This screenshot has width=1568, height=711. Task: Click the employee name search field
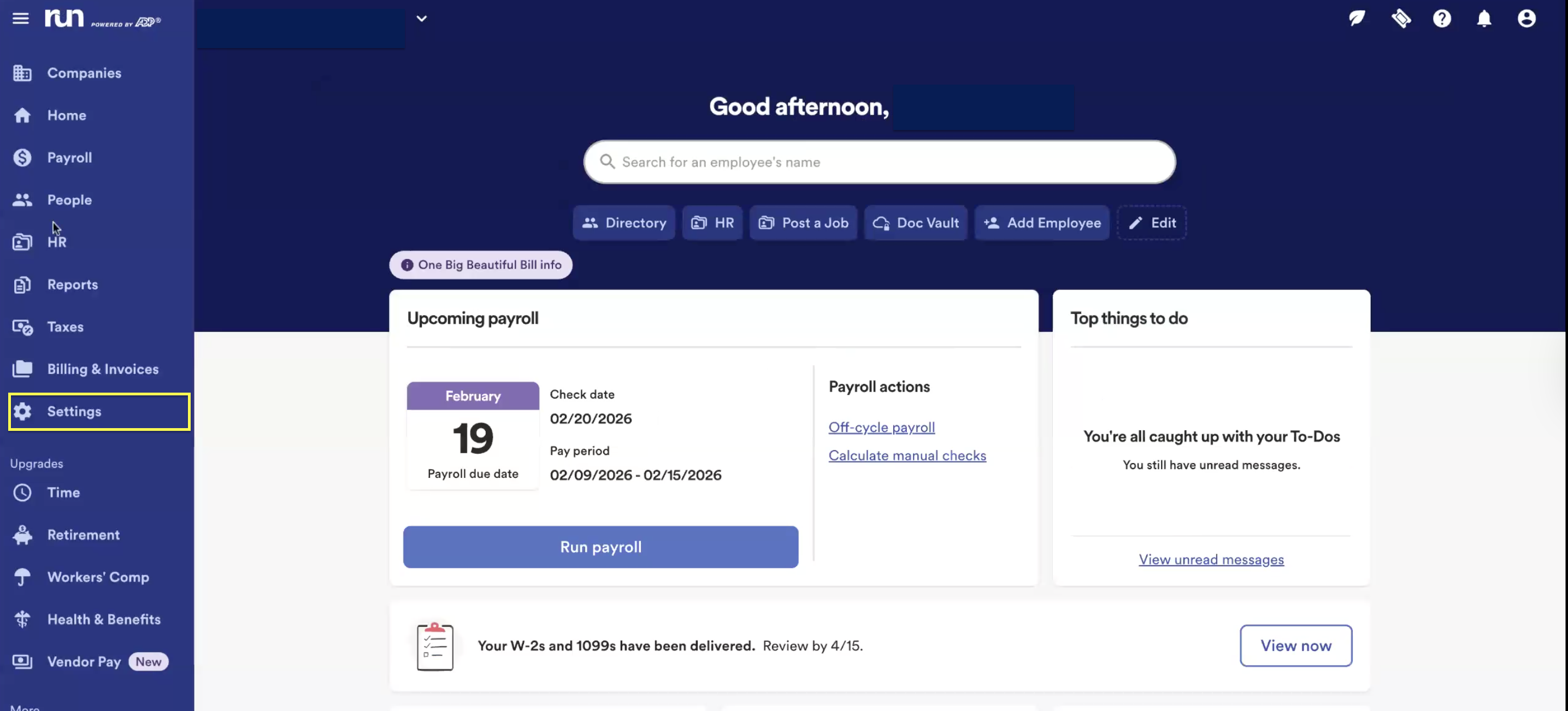tap(879, 162)
